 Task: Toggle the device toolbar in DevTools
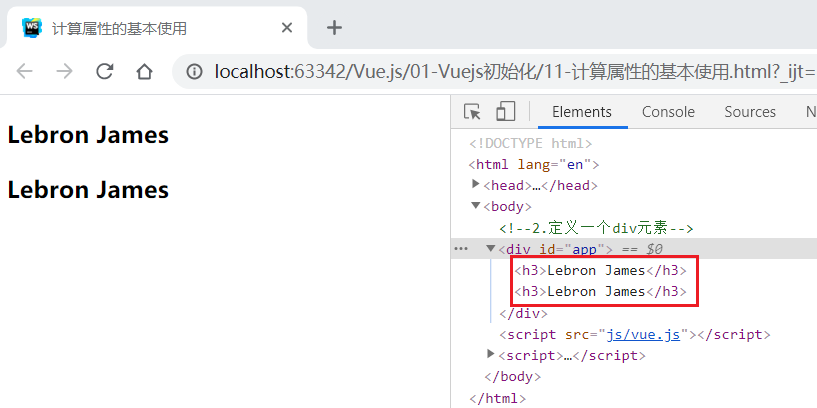pos(505,112)
